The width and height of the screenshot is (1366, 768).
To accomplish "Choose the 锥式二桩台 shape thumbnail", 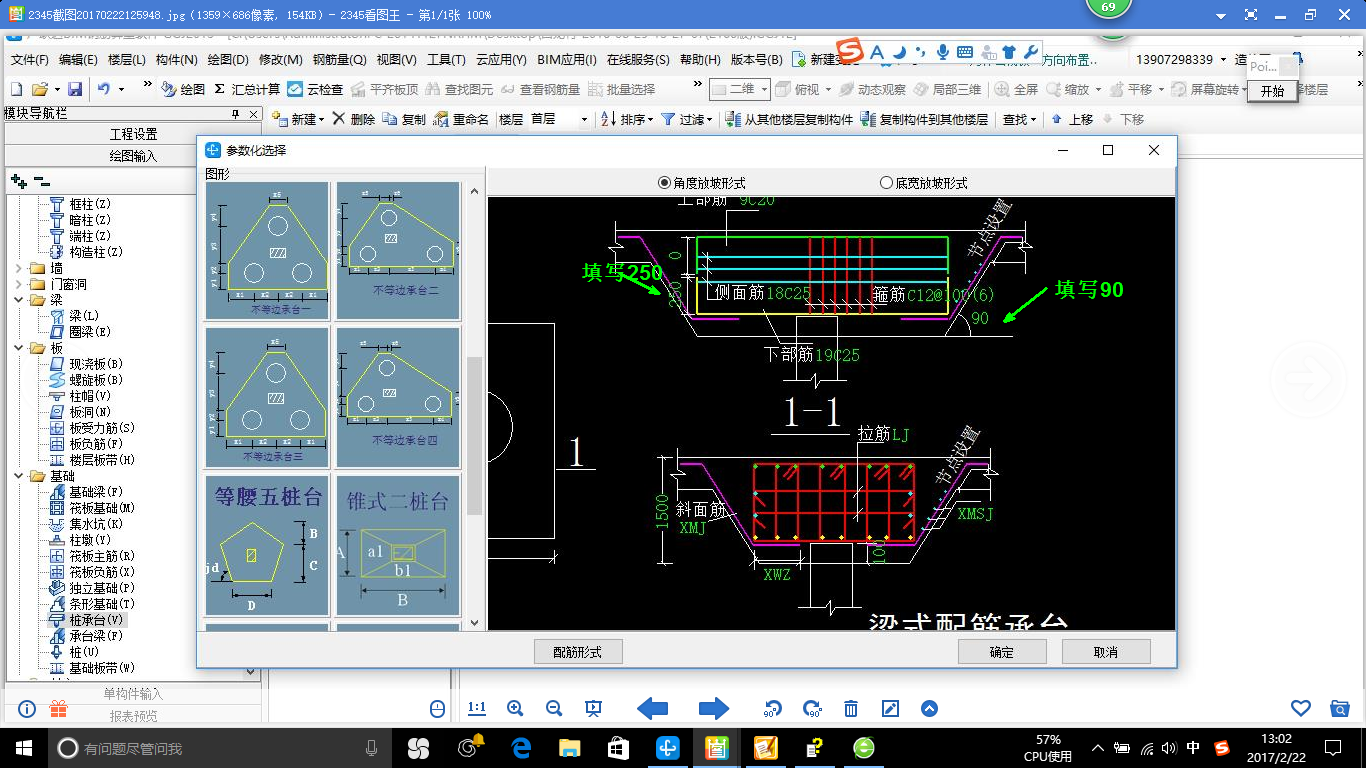I will point(398,545).
